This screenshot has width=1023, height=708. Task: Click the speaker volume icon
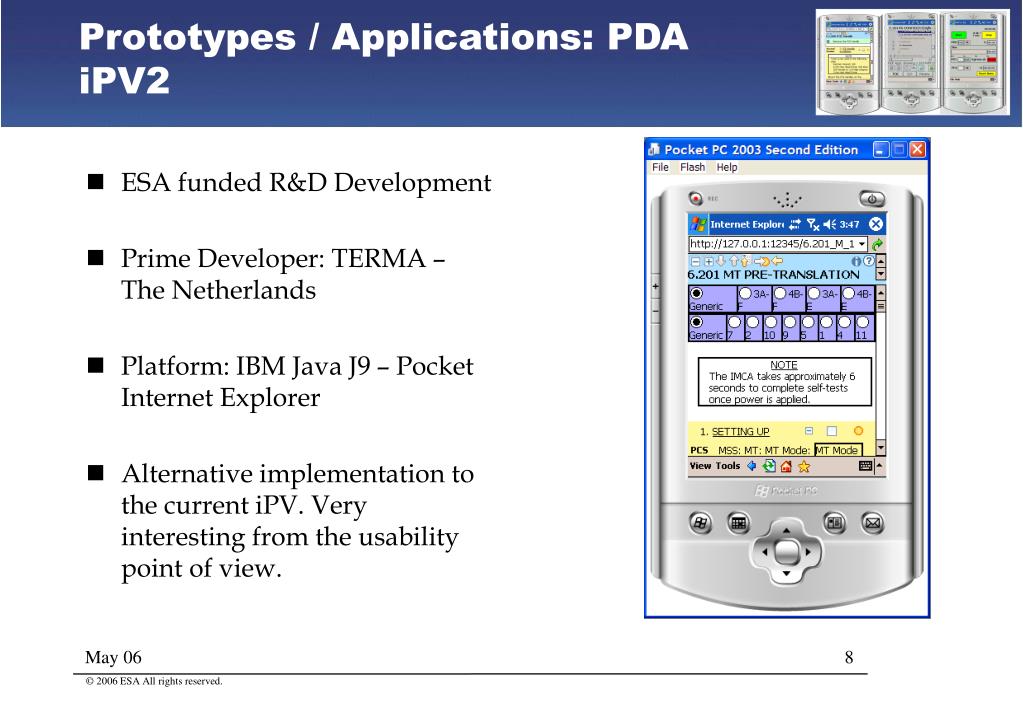[829, 224]
